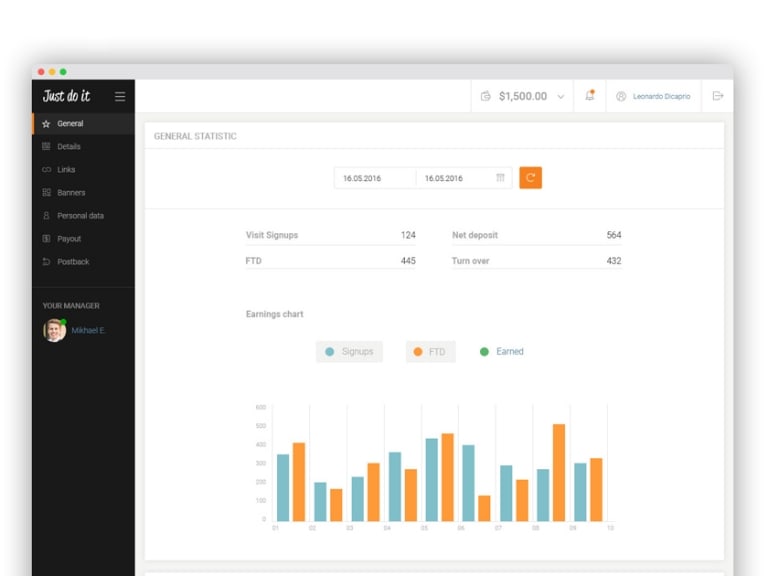This screenshot has height=576, width=768.
Task: Click the start date field
Action: click(x=374, y=178)
